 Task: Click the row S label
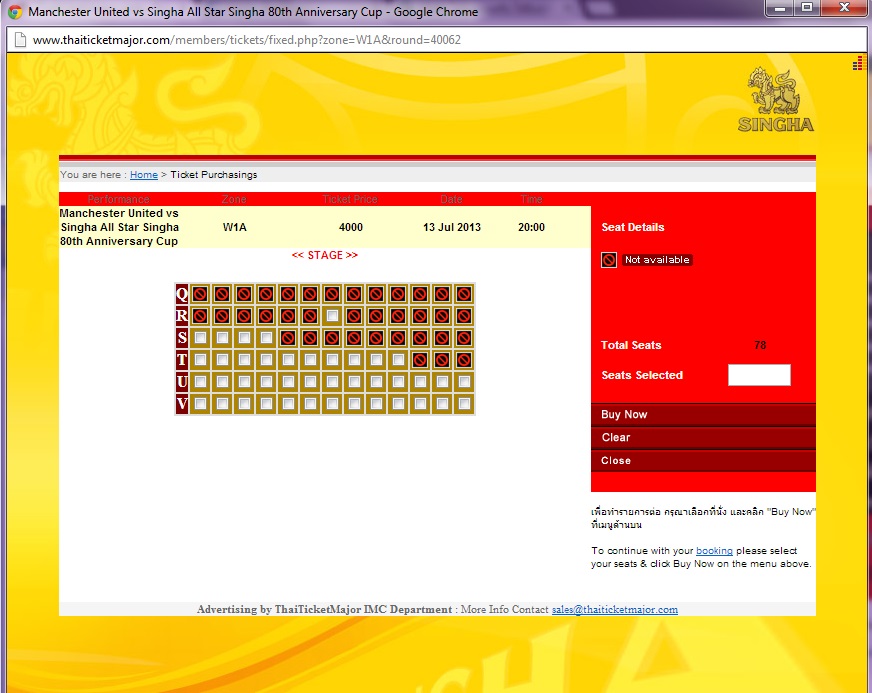[182, 338]
